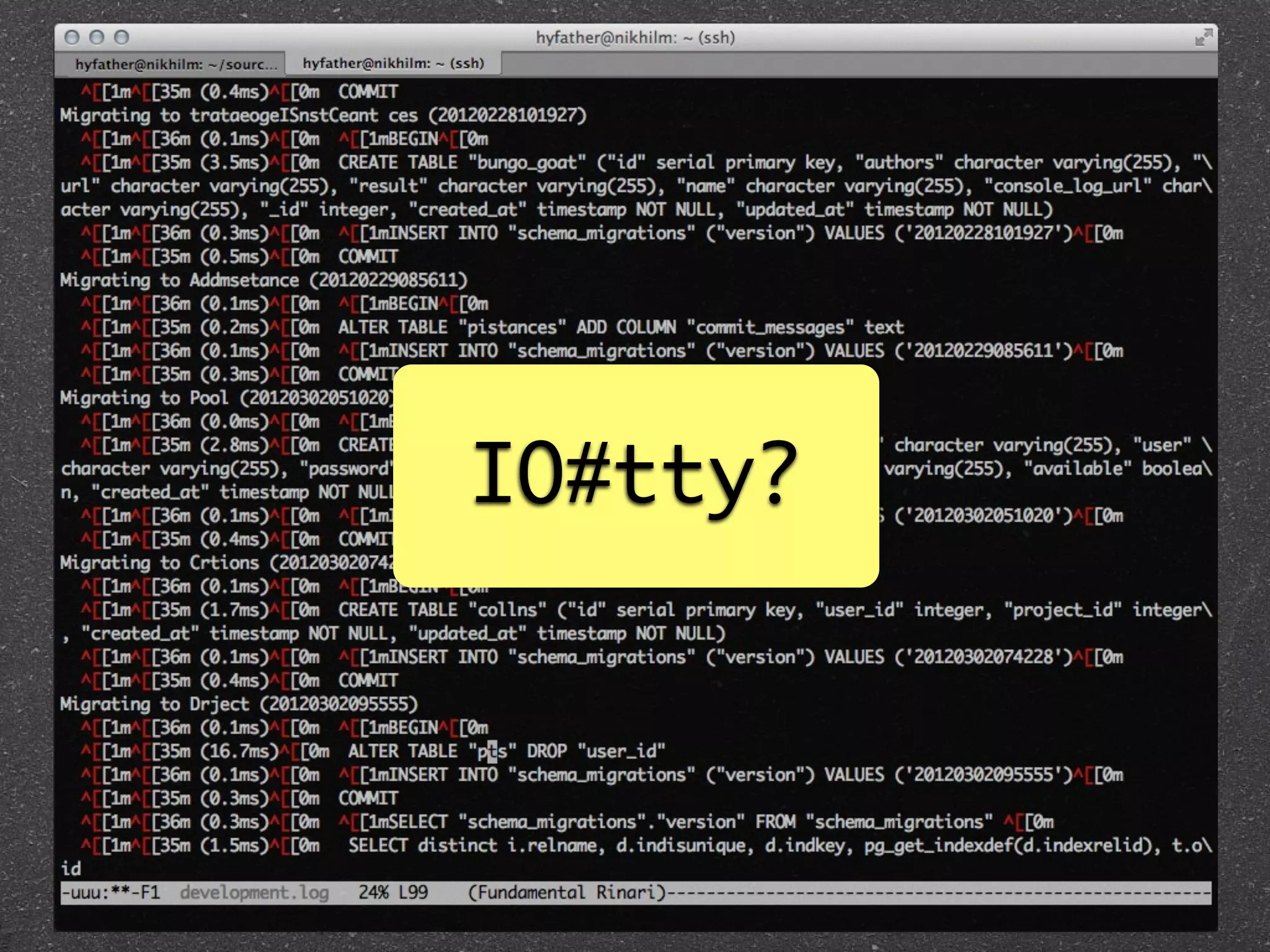Screen dimensions: 1270x952
Task: Click the '(3.5ms)' timing value
Action: [x=234, y=162]
